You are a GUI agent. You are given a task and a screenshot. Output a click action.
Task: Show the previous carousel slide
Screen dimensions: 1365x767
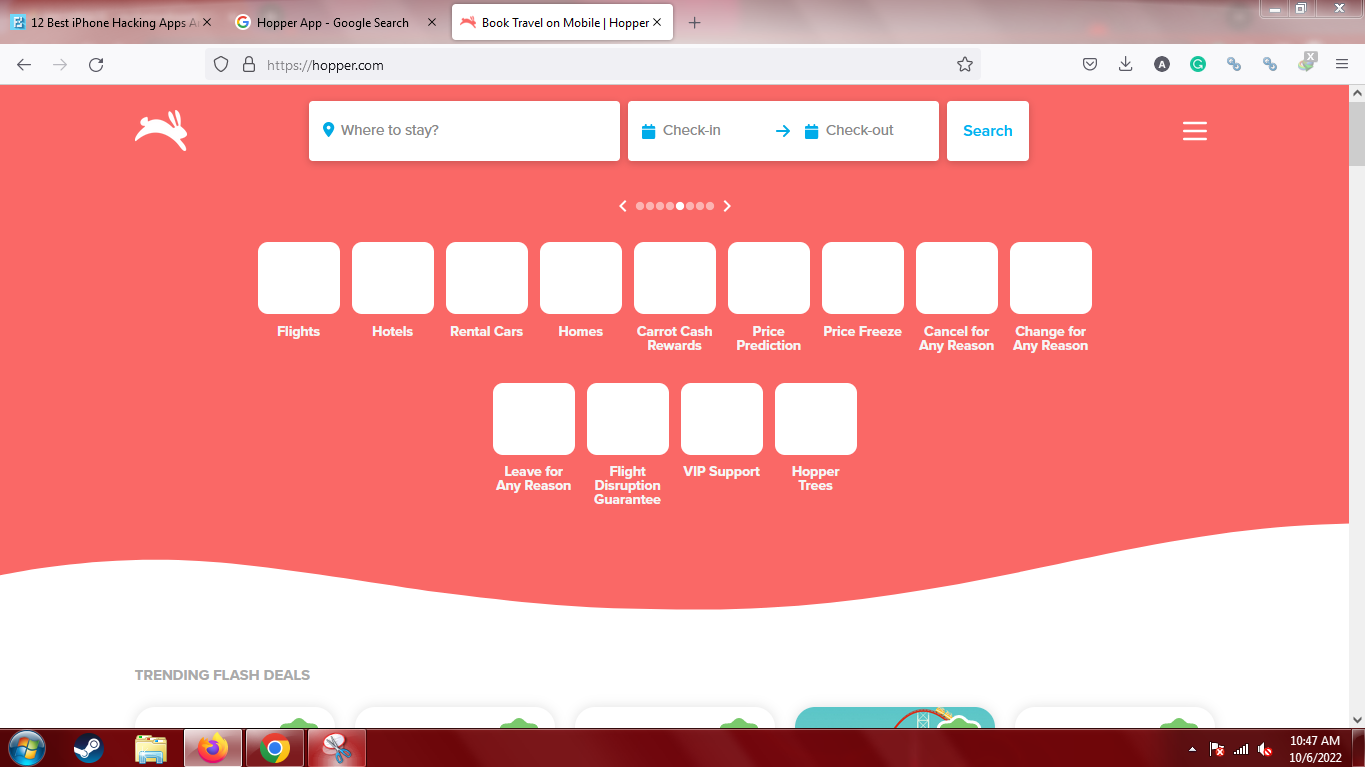pyautogui.click(x=623, y=206)
